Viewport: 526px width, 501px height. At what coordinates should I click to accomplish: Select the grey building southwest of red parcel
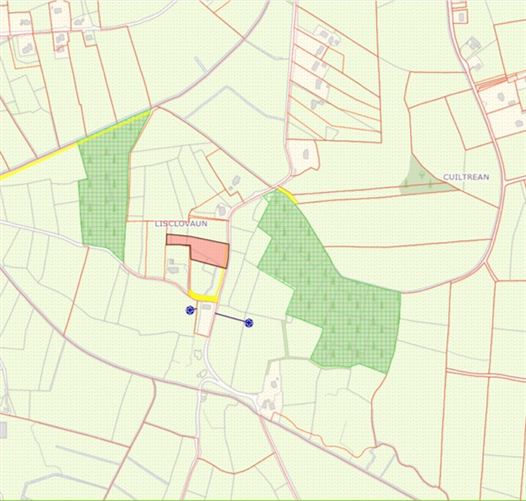coord(173,266)
